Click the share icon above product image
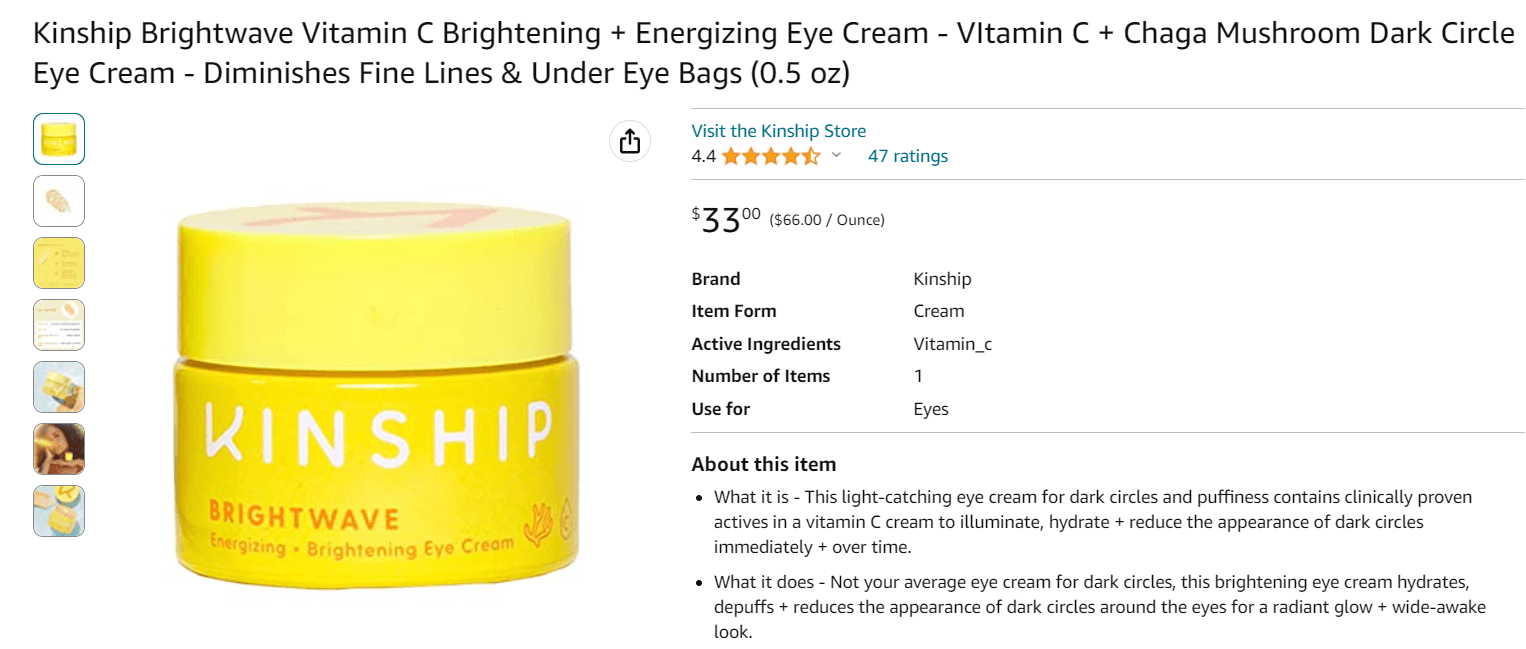 (x=630, y=141)
